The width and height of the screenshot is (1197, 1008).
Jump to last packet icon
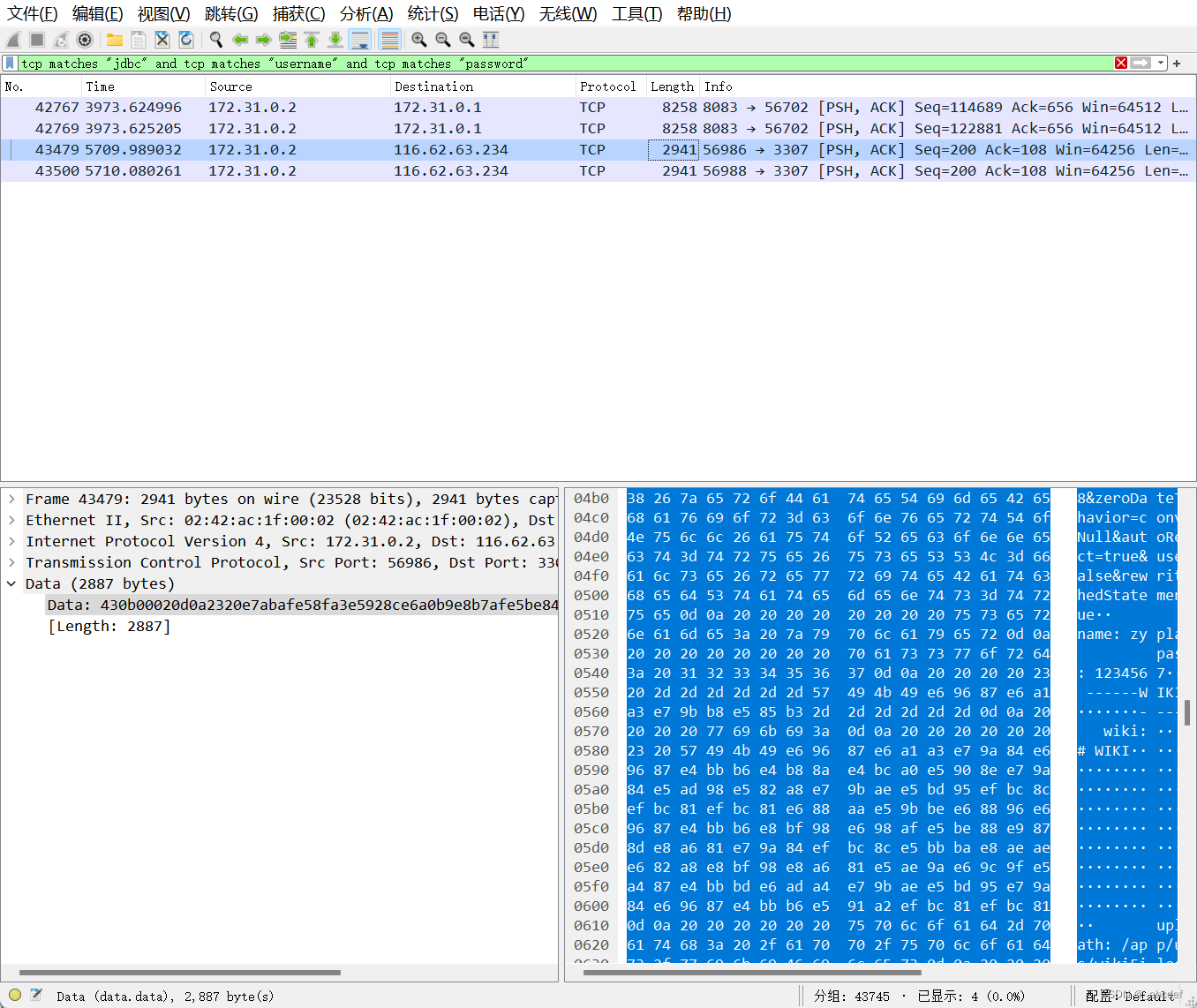(x=335, y=40)
